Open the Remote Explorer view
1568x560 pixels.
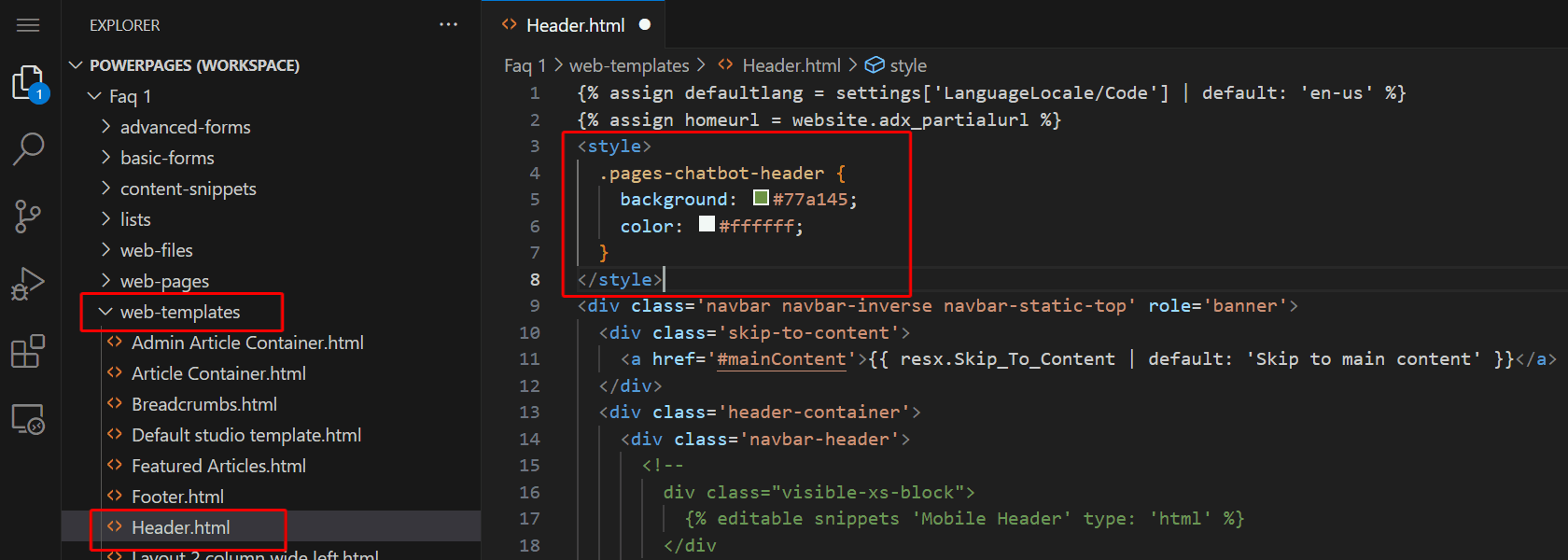click(x=28, y=420)
